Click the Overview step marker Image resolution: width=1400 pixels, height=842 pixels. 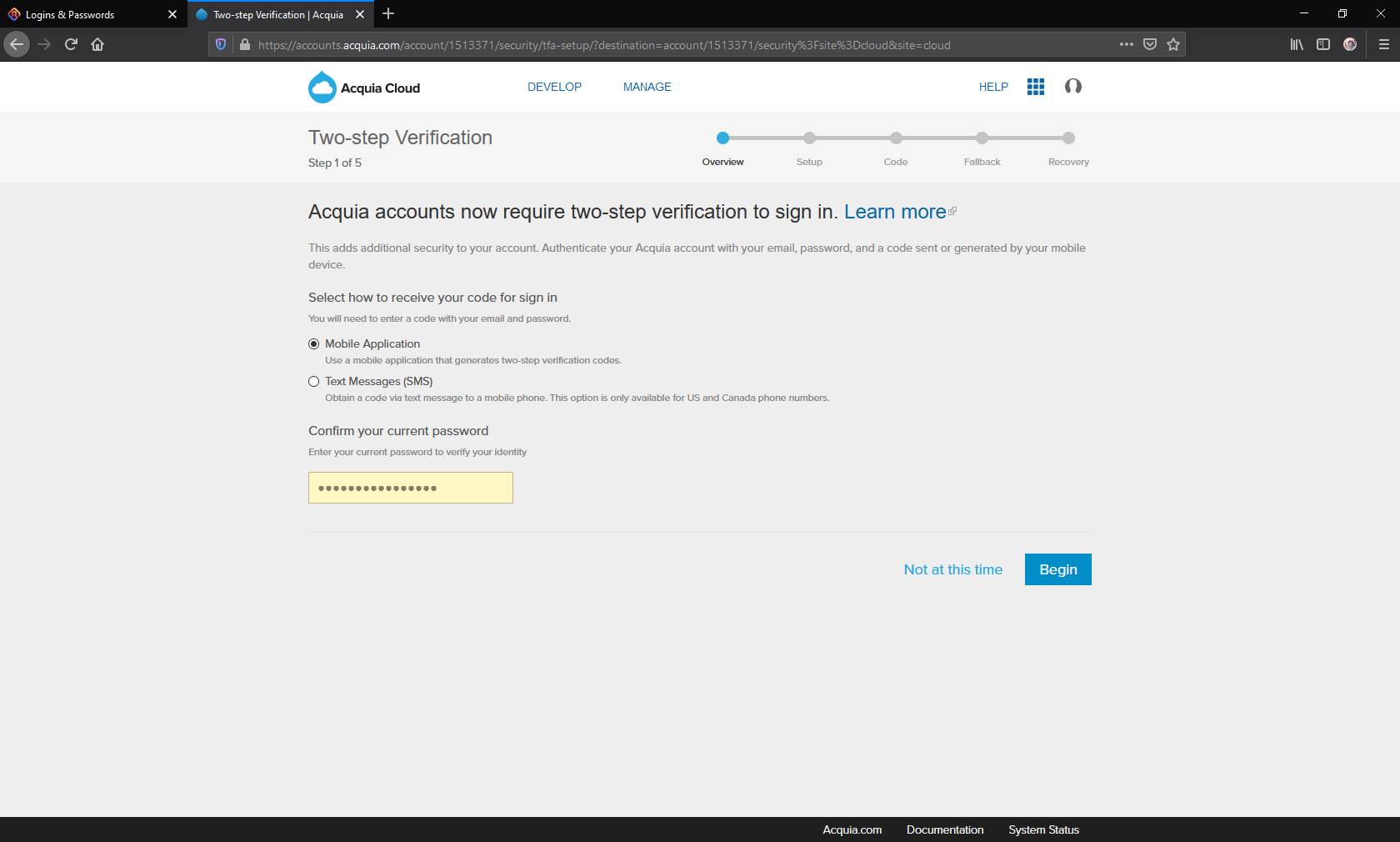tap(722, 138)
